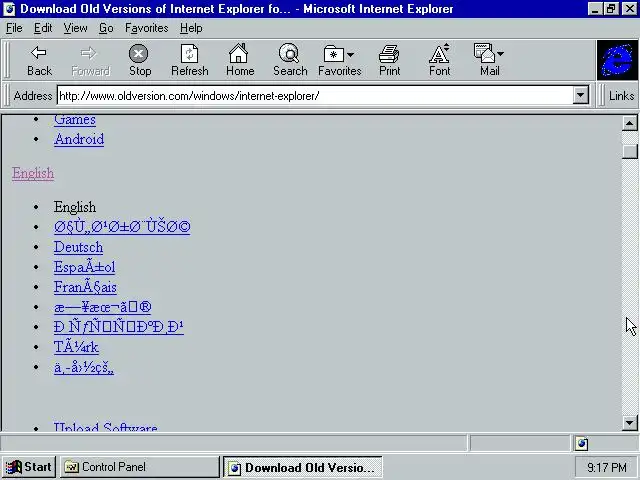This screenshot has width=640, height=480.
Task: Open the Search toolbar button
Action: [290, 60]
